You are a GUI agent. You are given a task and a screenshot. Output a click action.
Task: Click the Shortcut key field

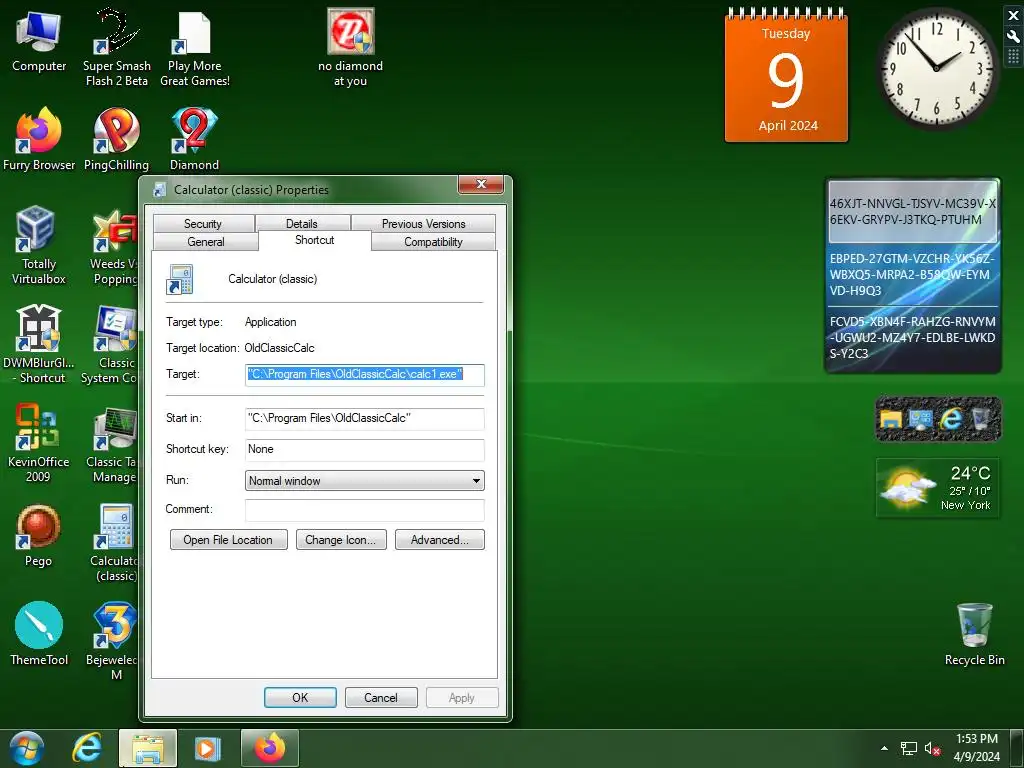click(x=364, y=449)
